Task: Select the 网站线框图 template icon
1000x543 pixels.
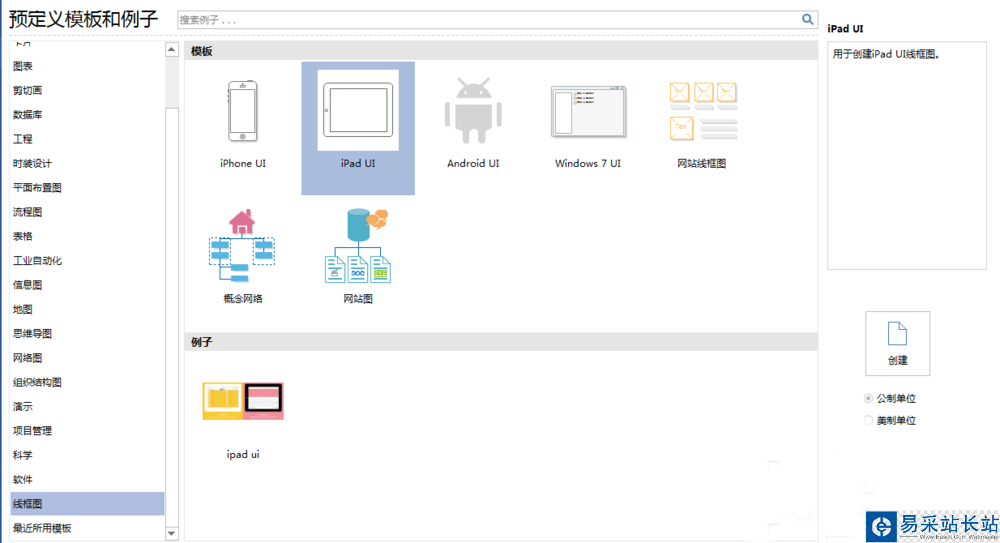Action: click(x=703, y=111)
